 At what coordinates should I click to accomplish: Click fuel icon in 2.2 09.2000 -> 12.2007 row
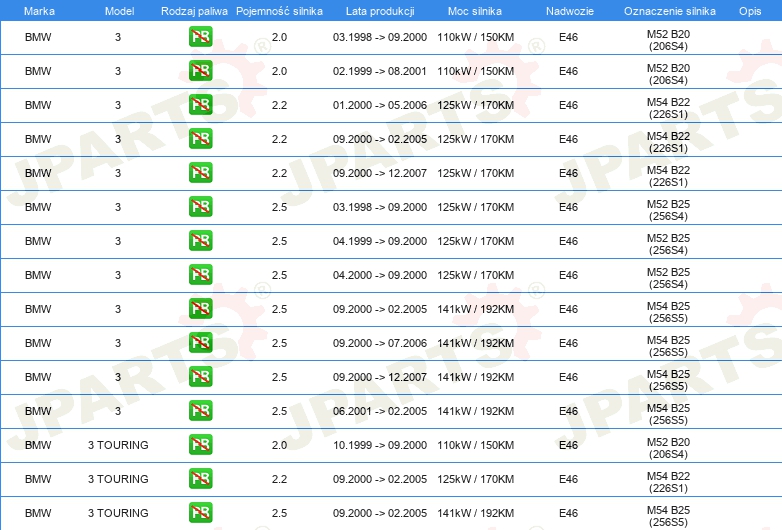200,173
